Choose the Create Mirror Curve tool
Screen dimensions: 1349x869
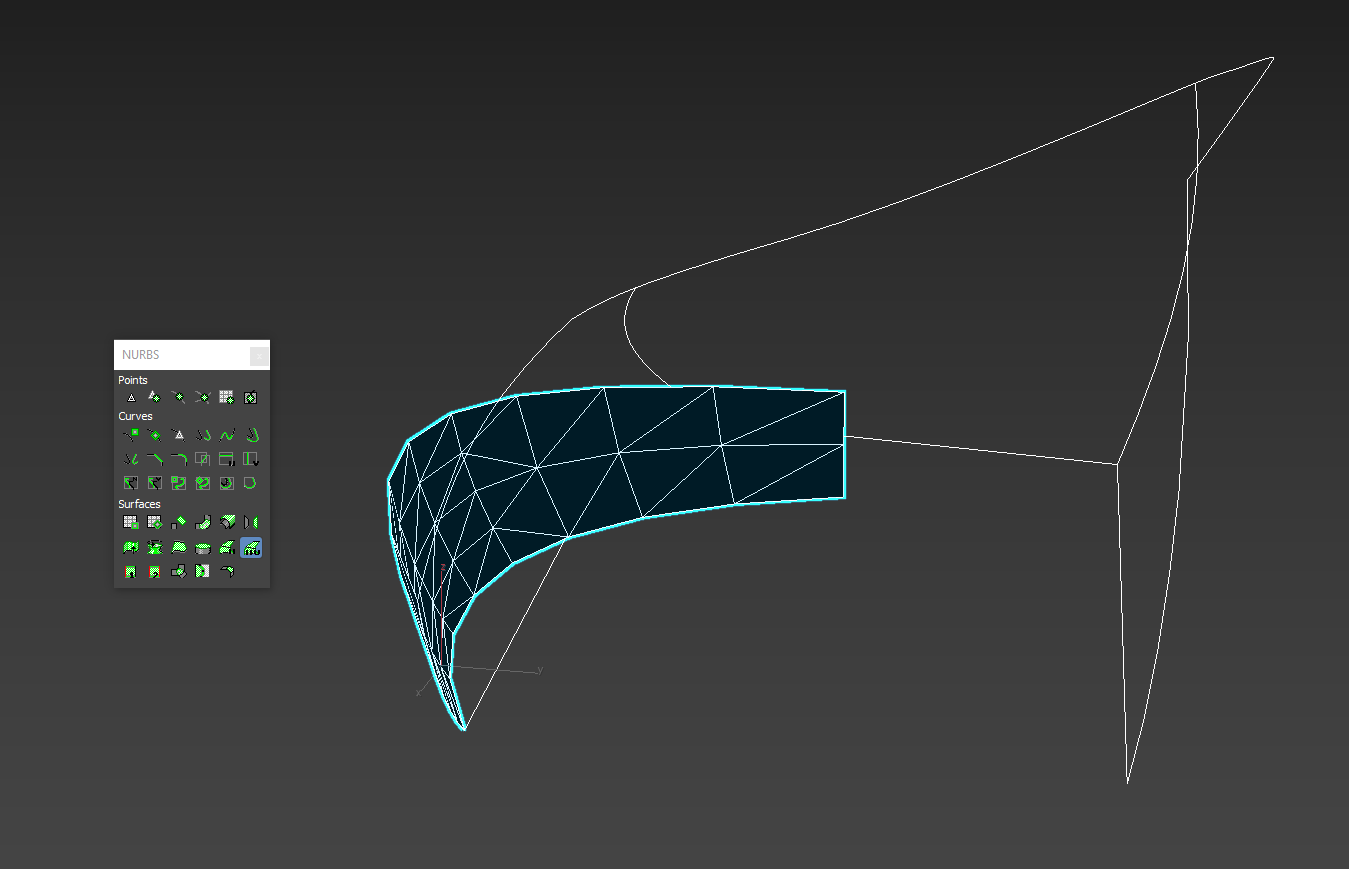click(x=131, y=459)
